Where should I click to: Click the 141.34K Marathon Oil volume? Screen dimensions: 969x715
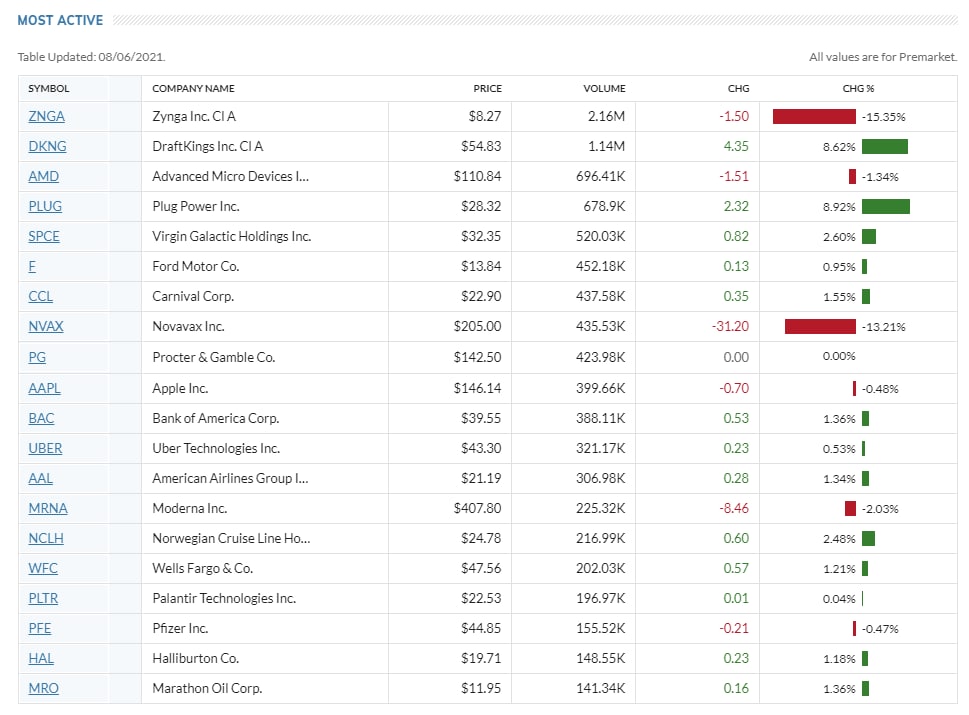tap(601, 688)
